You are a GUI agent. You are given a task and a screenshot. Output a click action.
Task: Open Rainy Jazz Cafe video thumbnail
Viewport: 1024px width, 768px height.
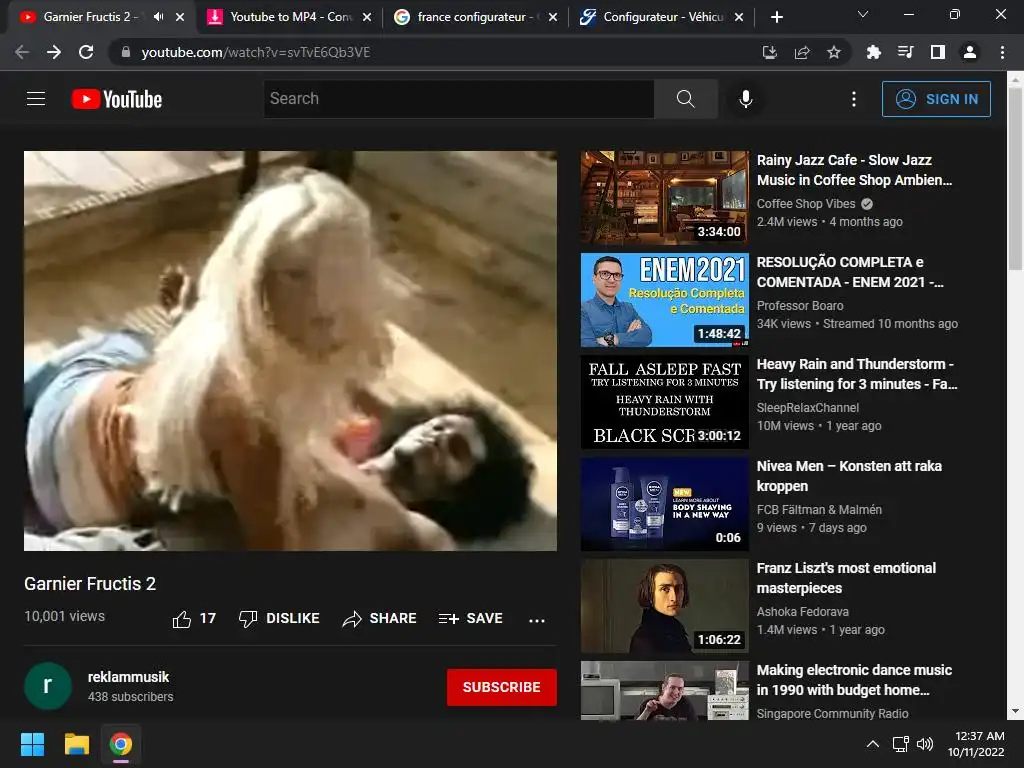(664, 198)
